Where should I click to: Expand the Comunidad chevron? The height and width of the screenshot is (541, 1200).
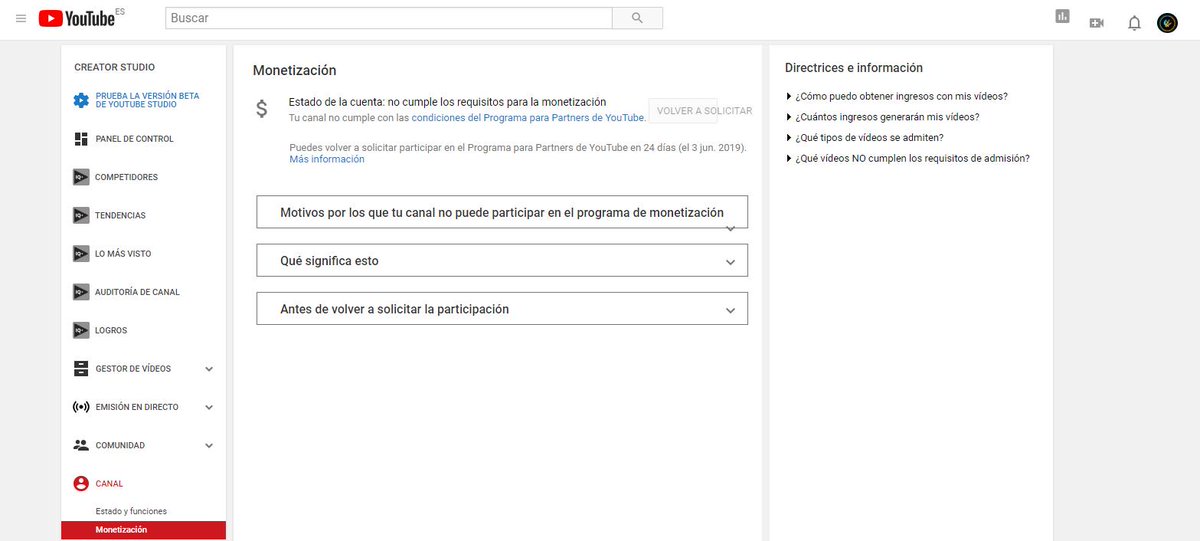209,445
